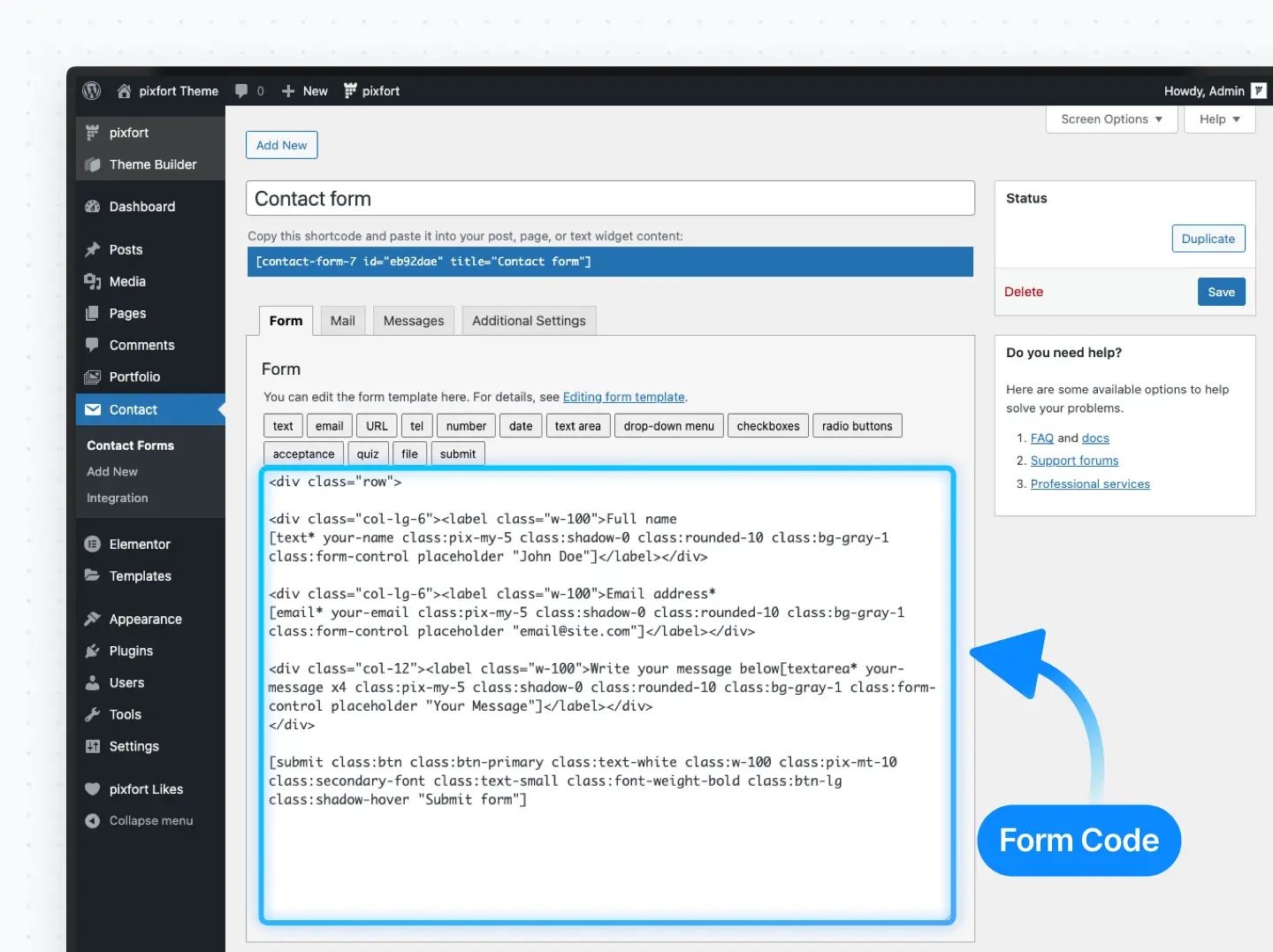
Task: Open the Additional Settings tab
Action: click(529, 321)
